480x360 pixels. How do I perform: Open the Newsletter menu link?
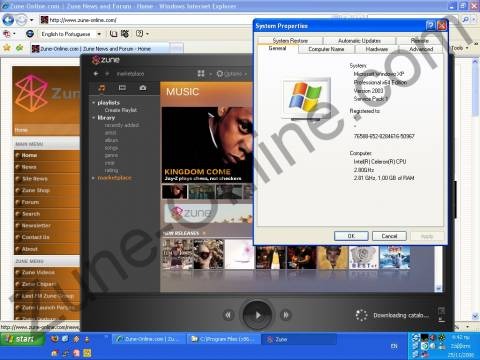[36, 226]
